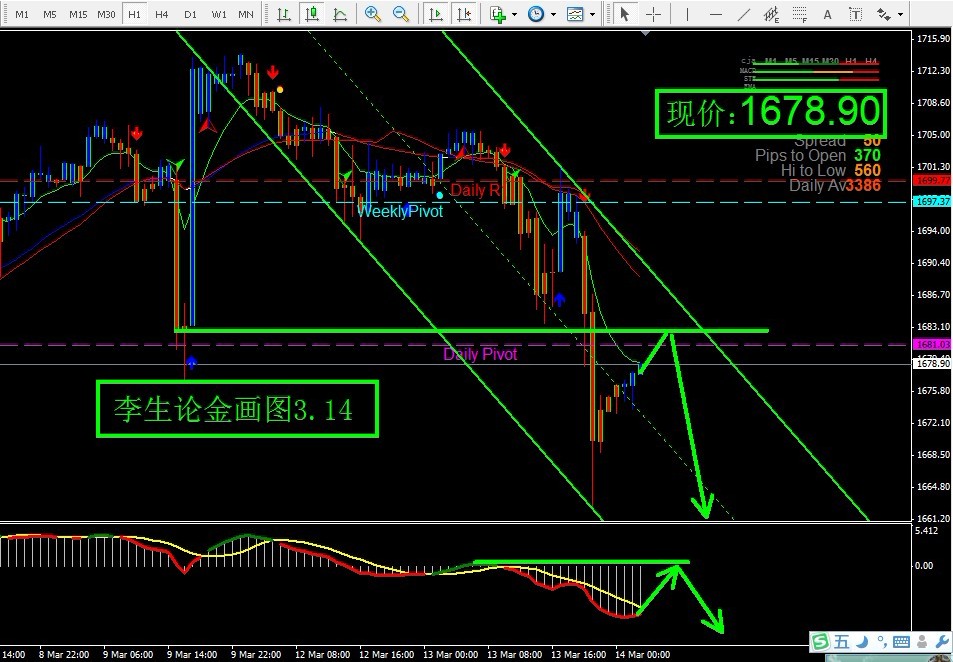Image resolution: width=953 pixels, height=662 pixels.
Task: Zoom in on the chart
Action: [x=373, y=14]
